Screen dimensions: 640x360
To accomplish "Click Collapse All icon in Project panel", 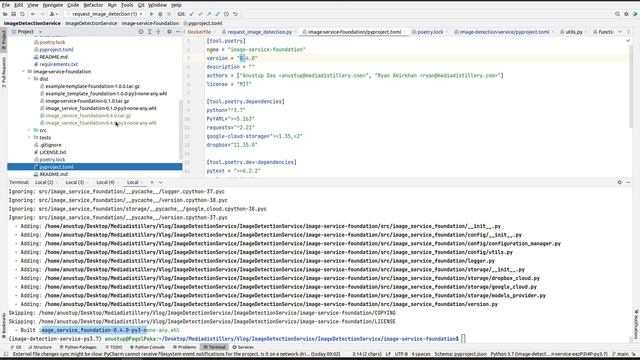I will [x=158, y=31].
